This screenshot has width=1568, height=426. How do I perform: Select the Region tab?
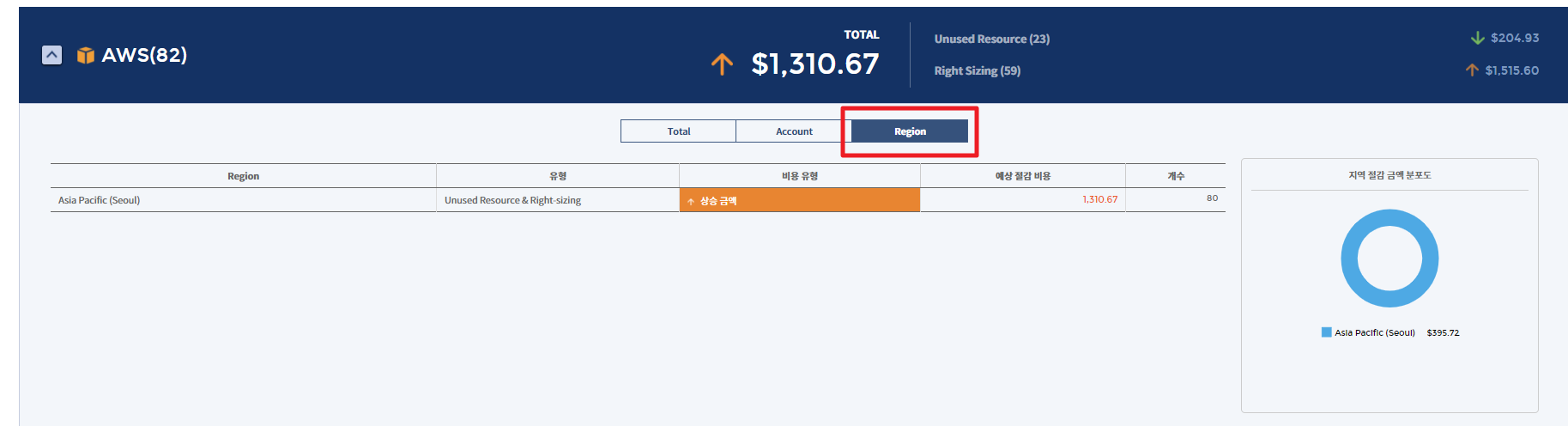pos(910,131)
